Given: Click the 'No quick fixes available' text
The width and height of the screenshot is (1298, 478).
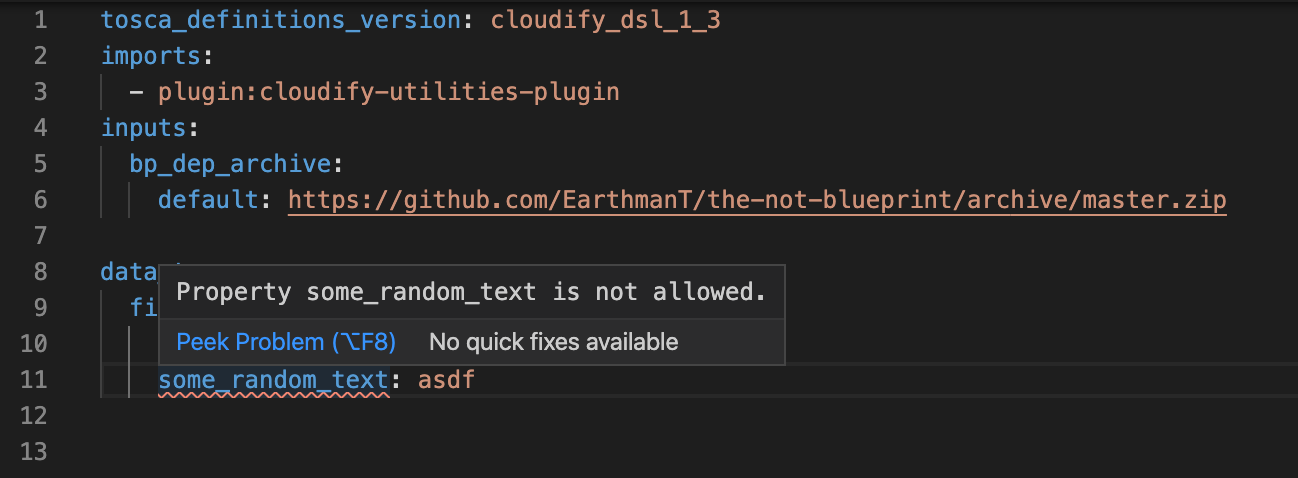Looking at the screenshot, I should 553,342.
